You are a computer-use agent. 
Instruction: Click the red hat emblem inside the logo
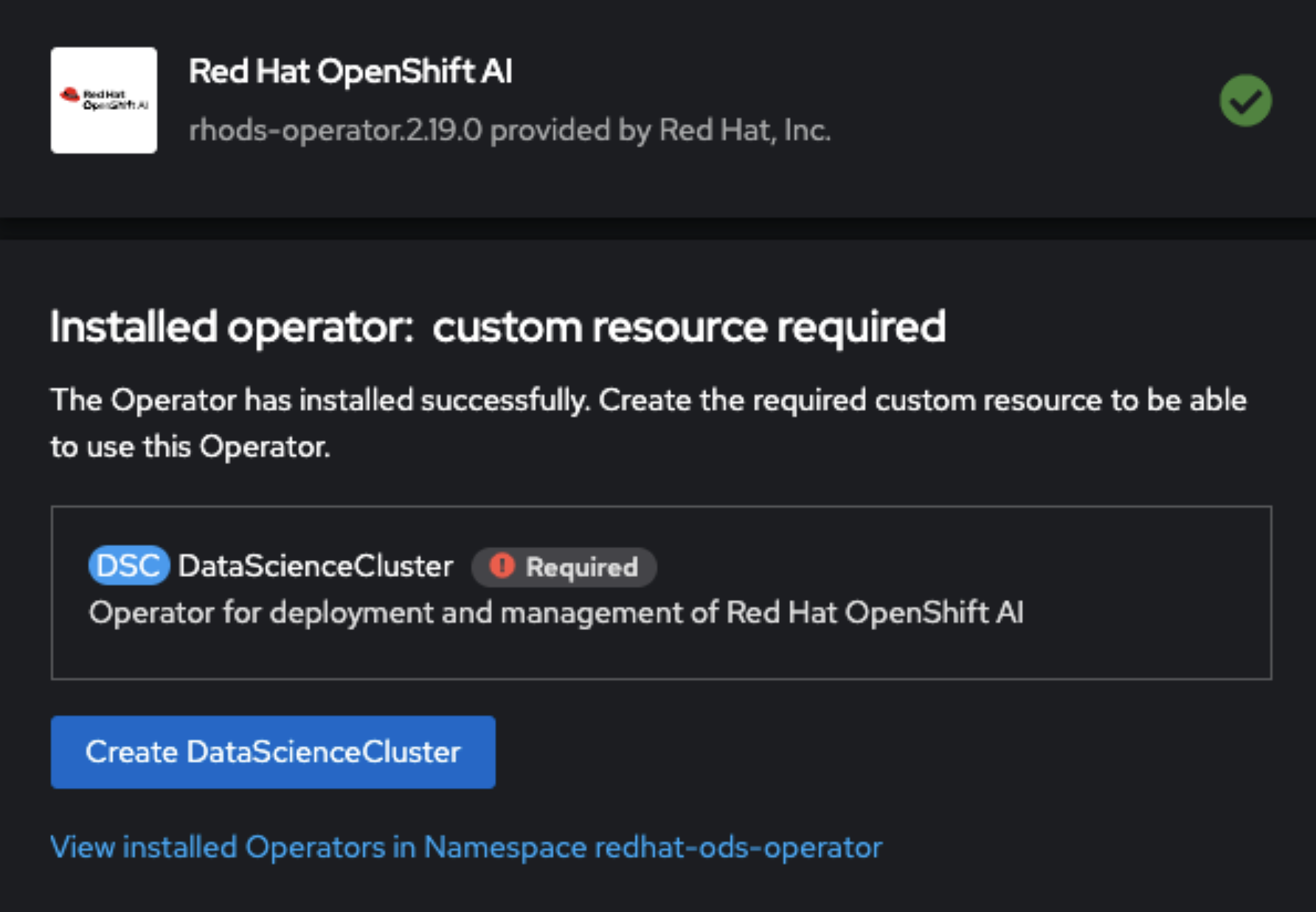tap(70, 94)
